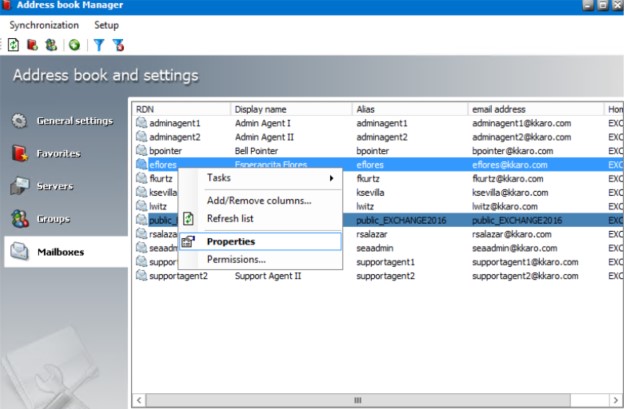
Task: Click the add group toolbar icon
Action: [50, 44]
